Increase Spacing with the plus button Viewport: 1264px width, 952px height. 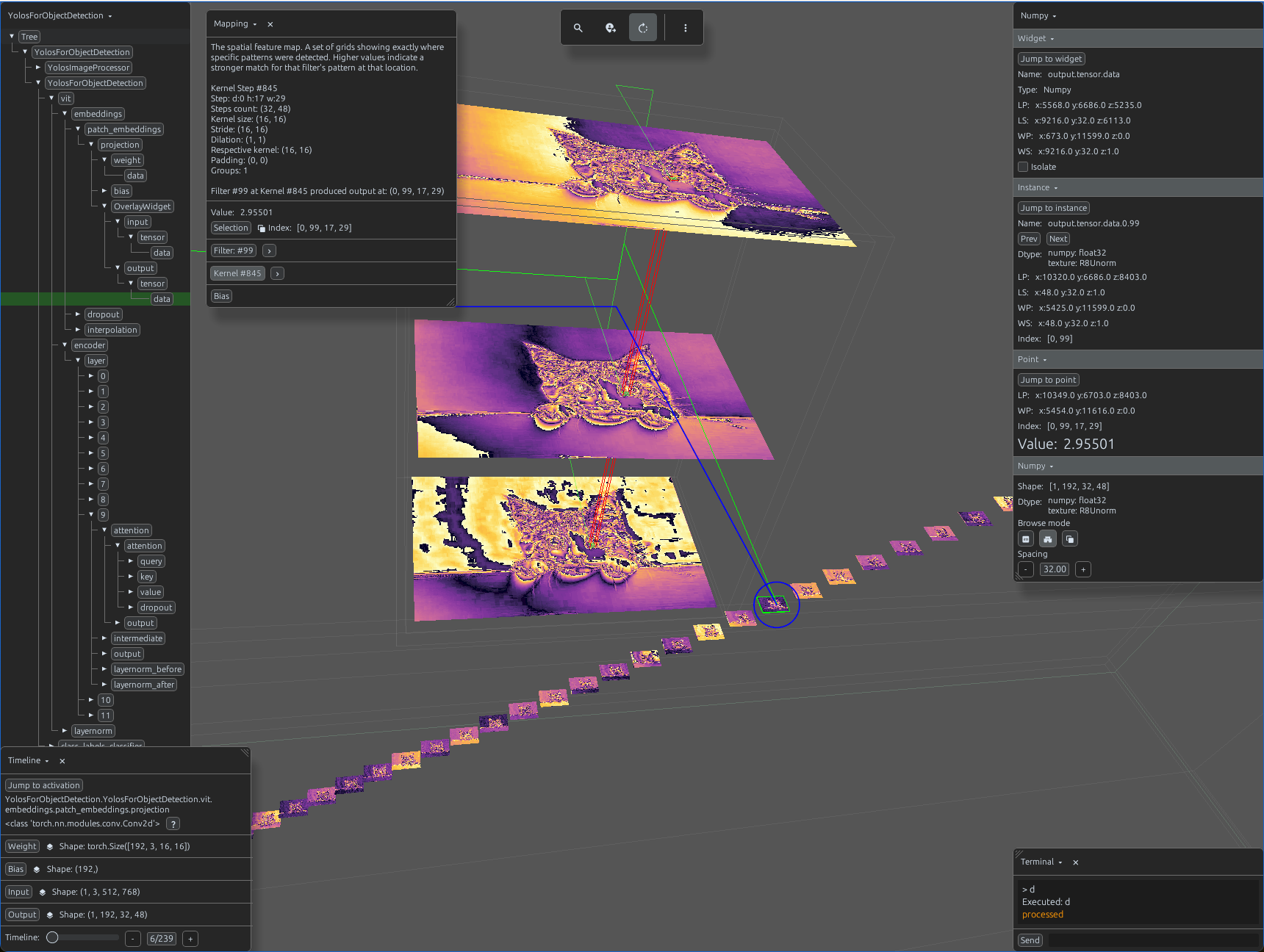tap(1083, 569)
